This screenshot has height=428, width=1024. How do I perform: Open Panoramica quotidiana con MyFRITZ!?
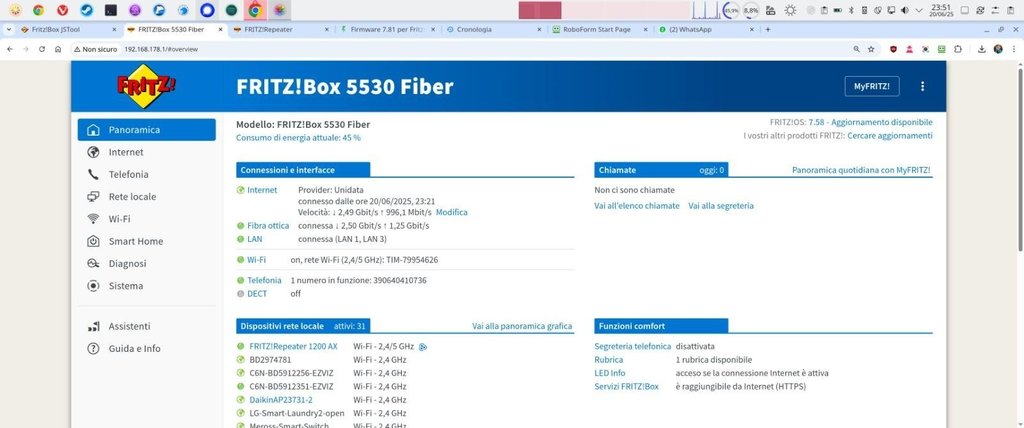pyautogui.click(x=861, y=170)
